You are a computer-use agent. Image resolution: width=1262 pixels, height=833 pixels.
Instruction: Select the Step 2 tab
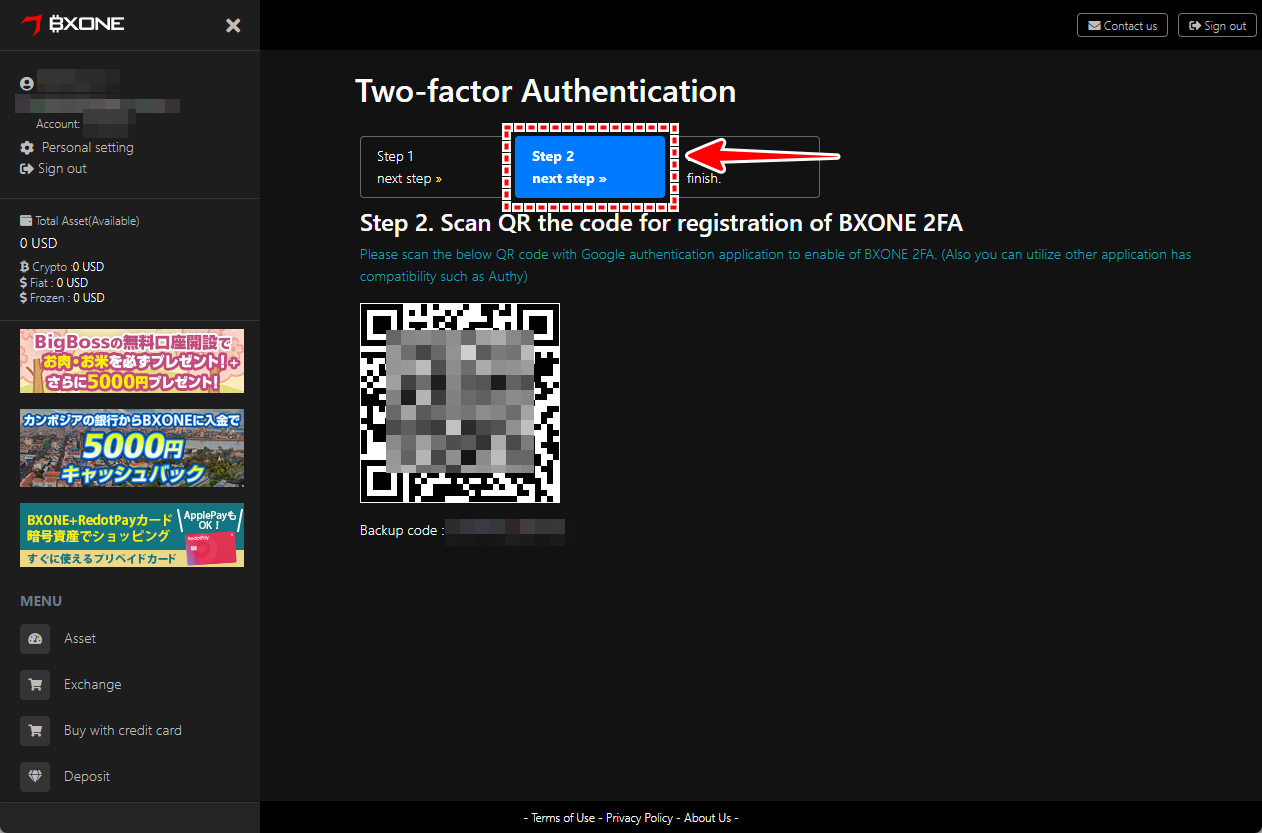[x=590, y=167]
